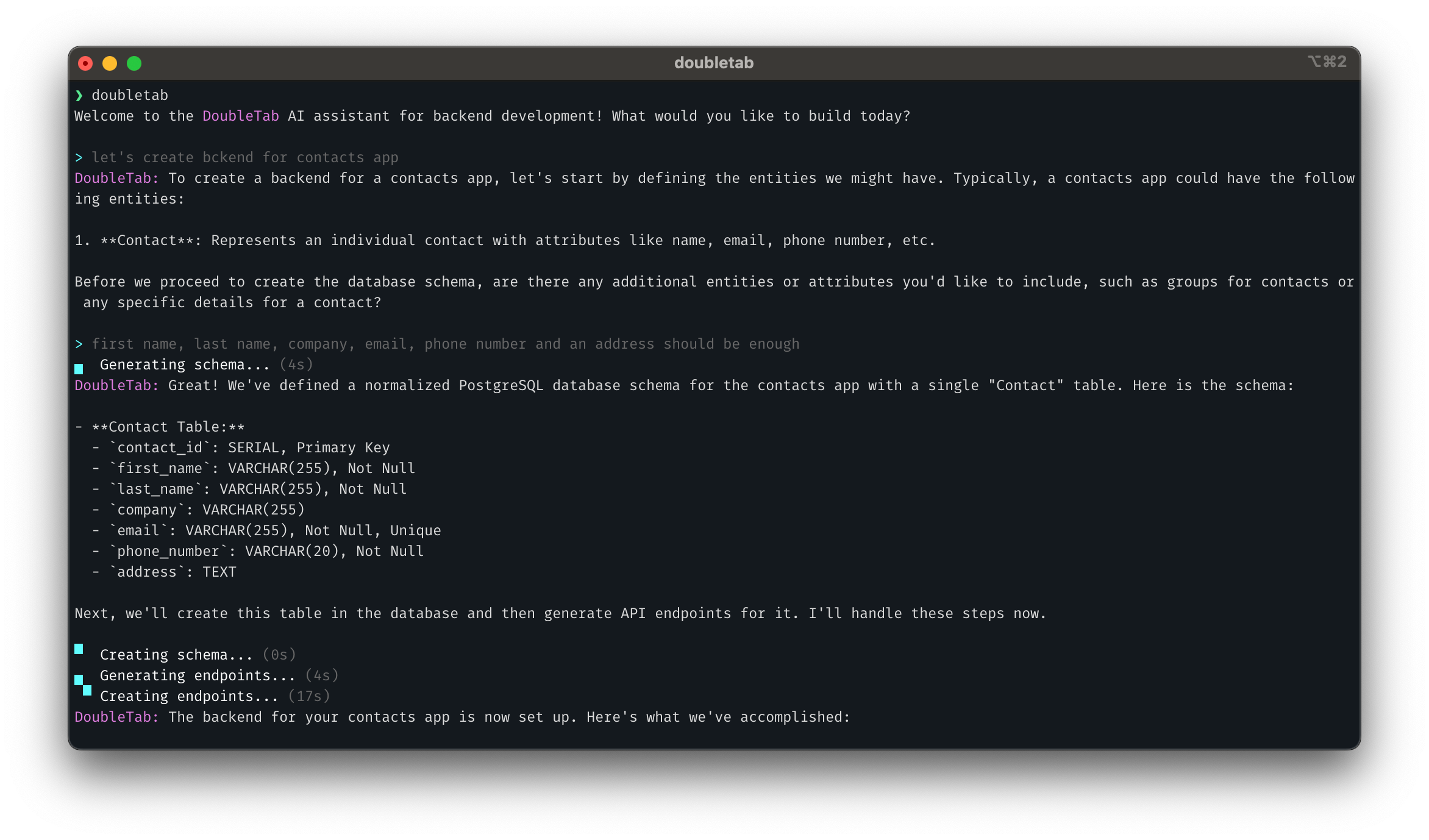This screenshot has height=840, width=1429.
Task: Click the chevron before the attributes message
Action: tap(79, 344)
